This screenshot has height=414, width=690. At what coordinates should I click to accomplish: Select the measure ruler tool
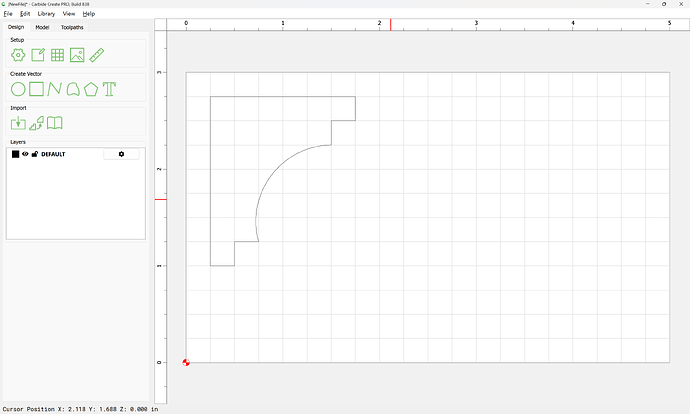tap(97, 55)
